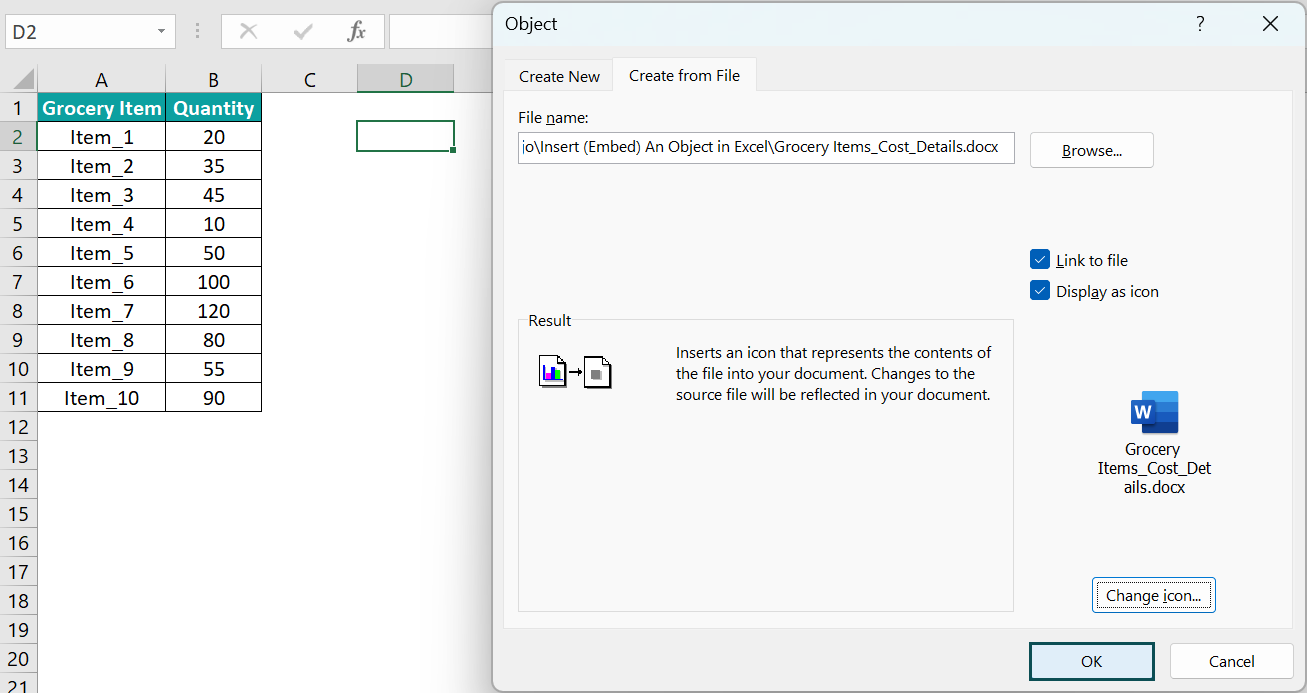Click the formula bar enter checkmark icon
Viewport: 1307px width, 693px height.
303,32
